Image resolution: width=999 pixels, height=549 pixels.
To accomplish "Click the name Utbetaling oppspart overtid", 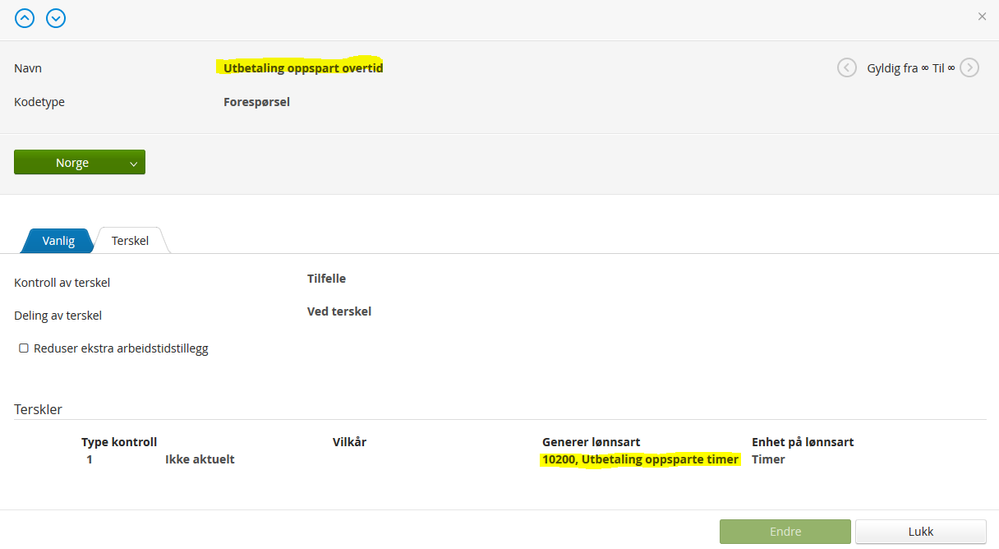I will 303,68.
